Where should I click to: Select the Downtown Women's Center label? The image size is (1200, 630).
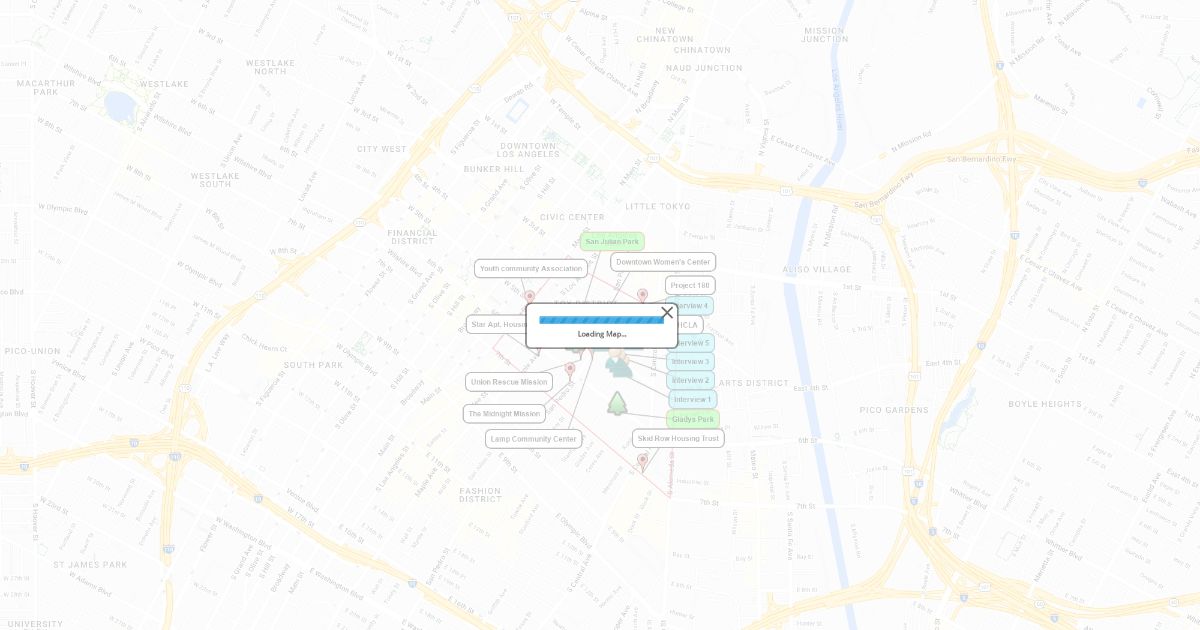point(663,262)
